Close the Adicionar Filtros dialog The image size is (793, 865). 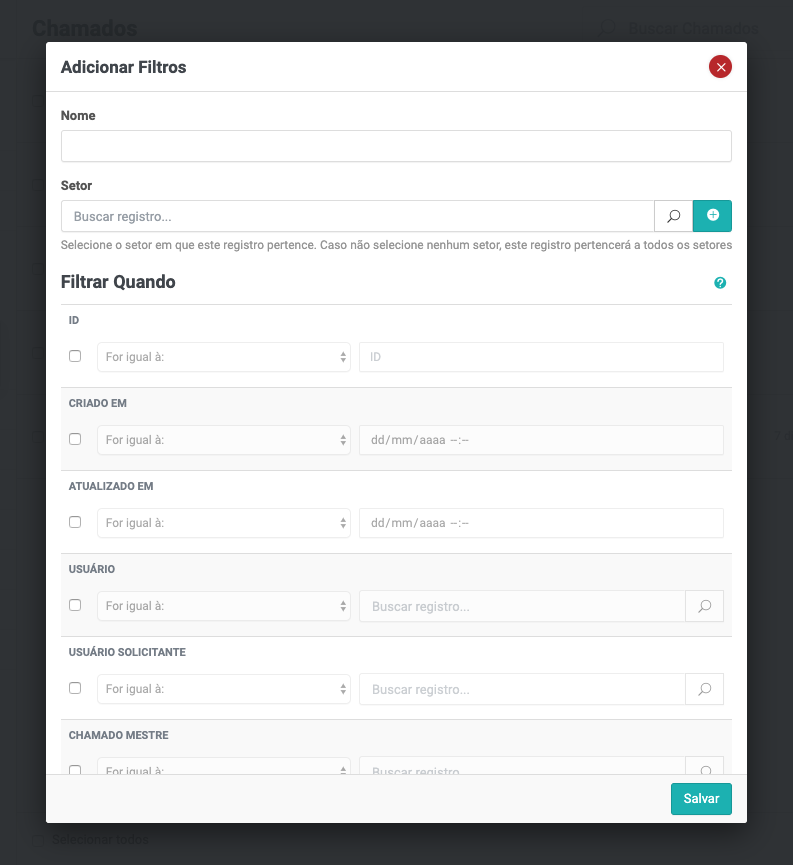pos(720,67)
